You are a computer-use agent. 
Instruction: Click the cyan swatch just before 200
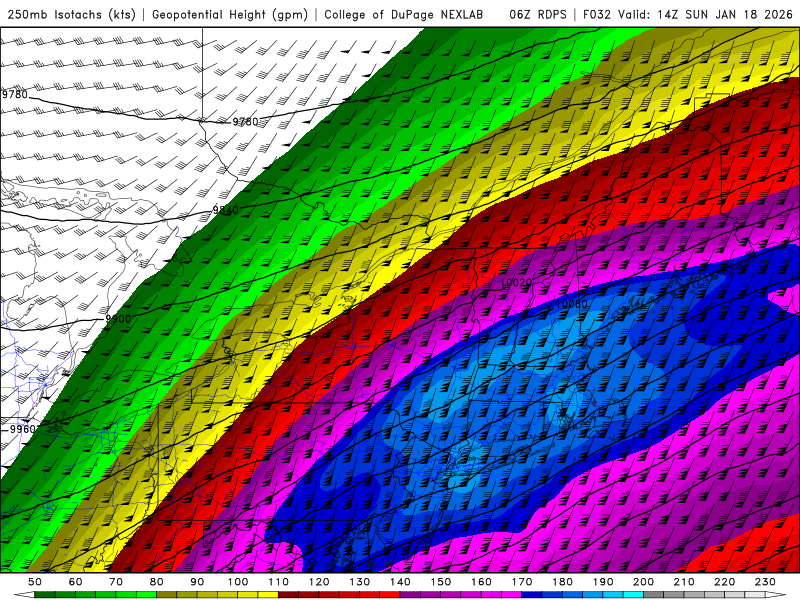tap(633, 595)
